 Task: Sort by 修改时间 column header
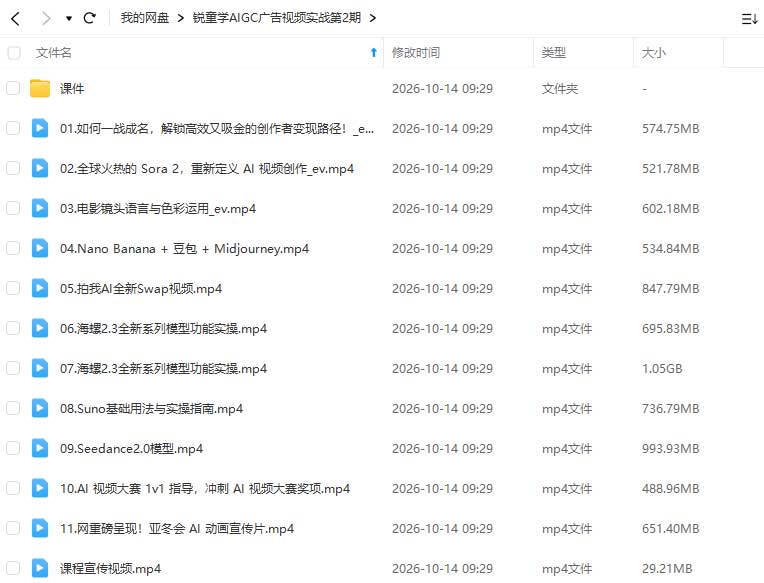coord(416,53)
